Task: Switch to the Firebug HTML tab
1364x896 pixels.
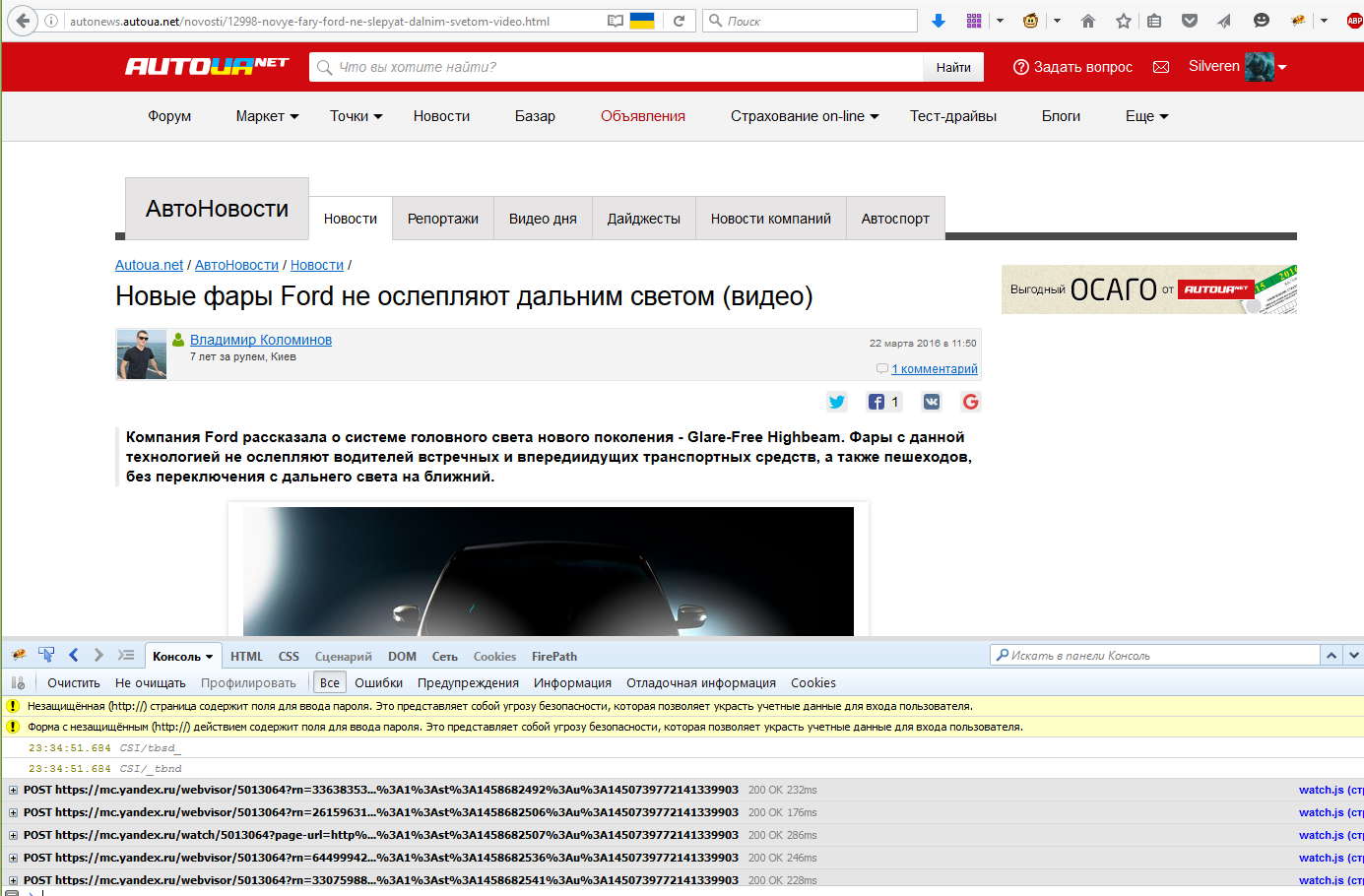Action: pos(246,656)
